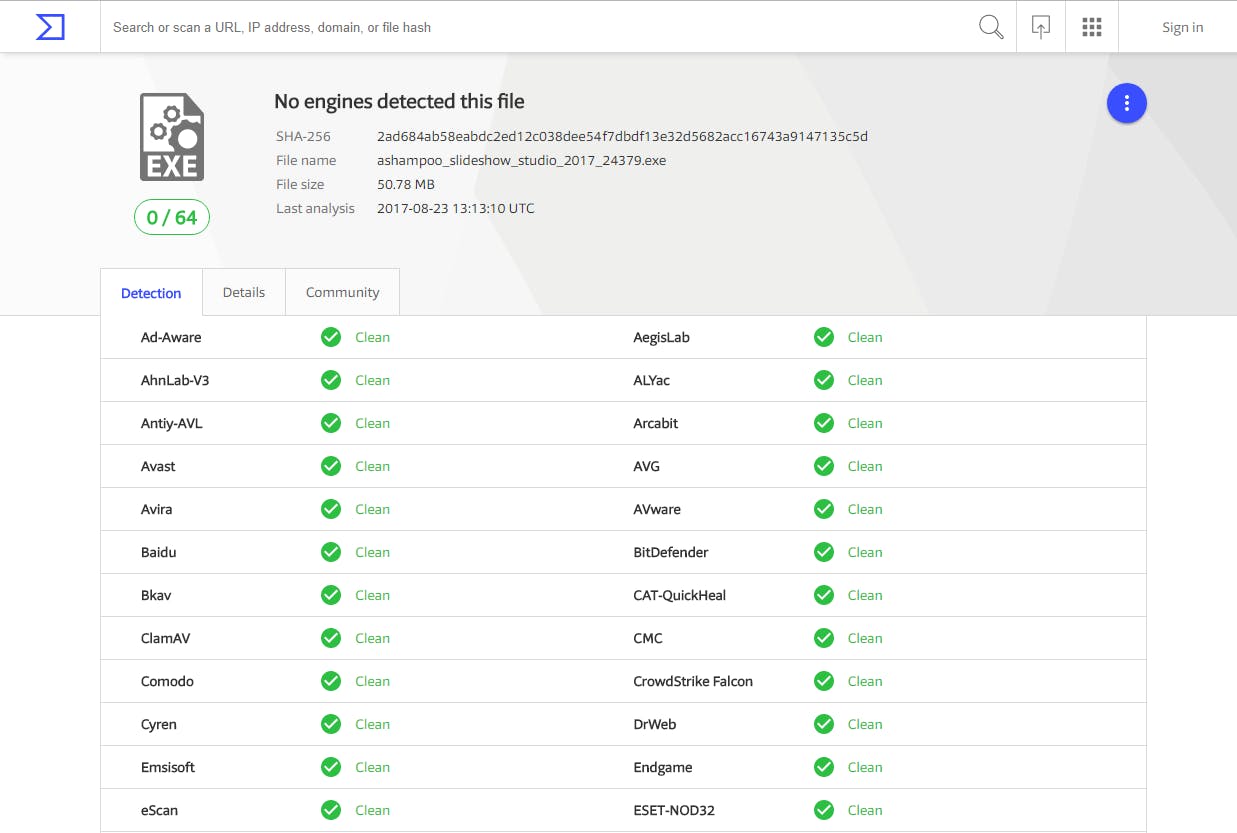Open the apps grid menu icon
The height and width of the screenshot is (833, 1237).
1092,27
